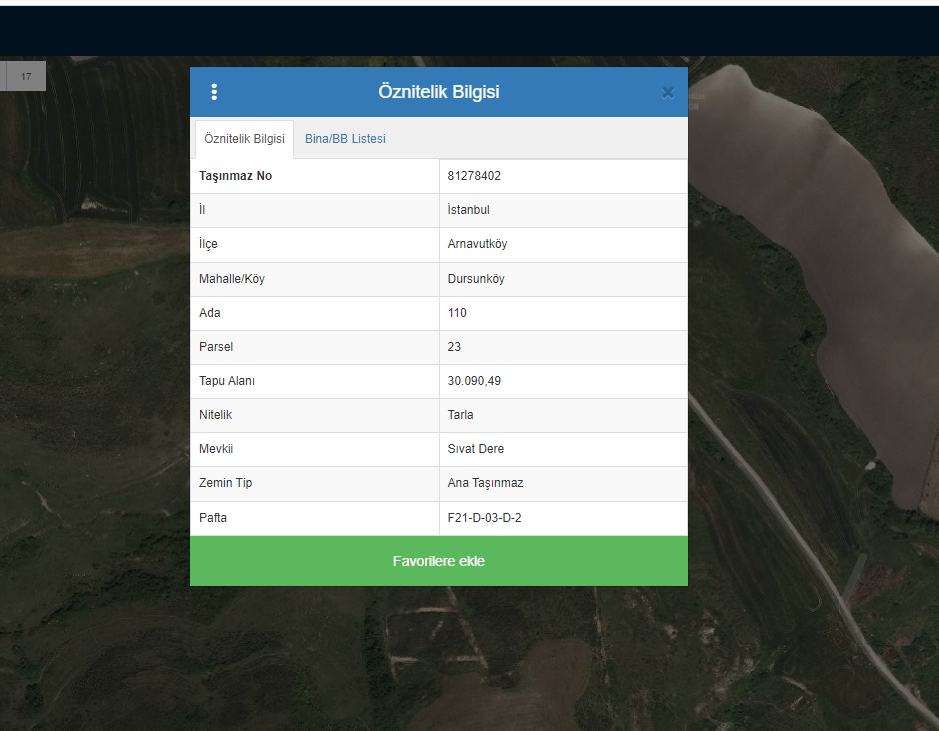Click the Mahalle/Köy row label
Screen dimensions: 939x731
[x=231, y=279]
